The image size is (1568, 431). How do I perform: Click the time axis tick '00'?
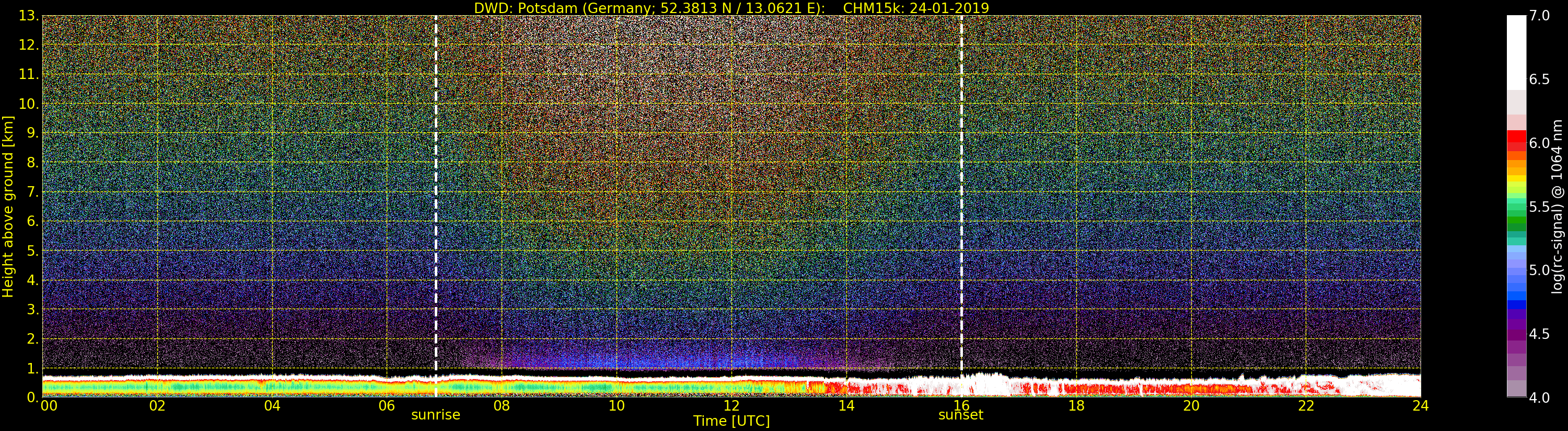49,405
